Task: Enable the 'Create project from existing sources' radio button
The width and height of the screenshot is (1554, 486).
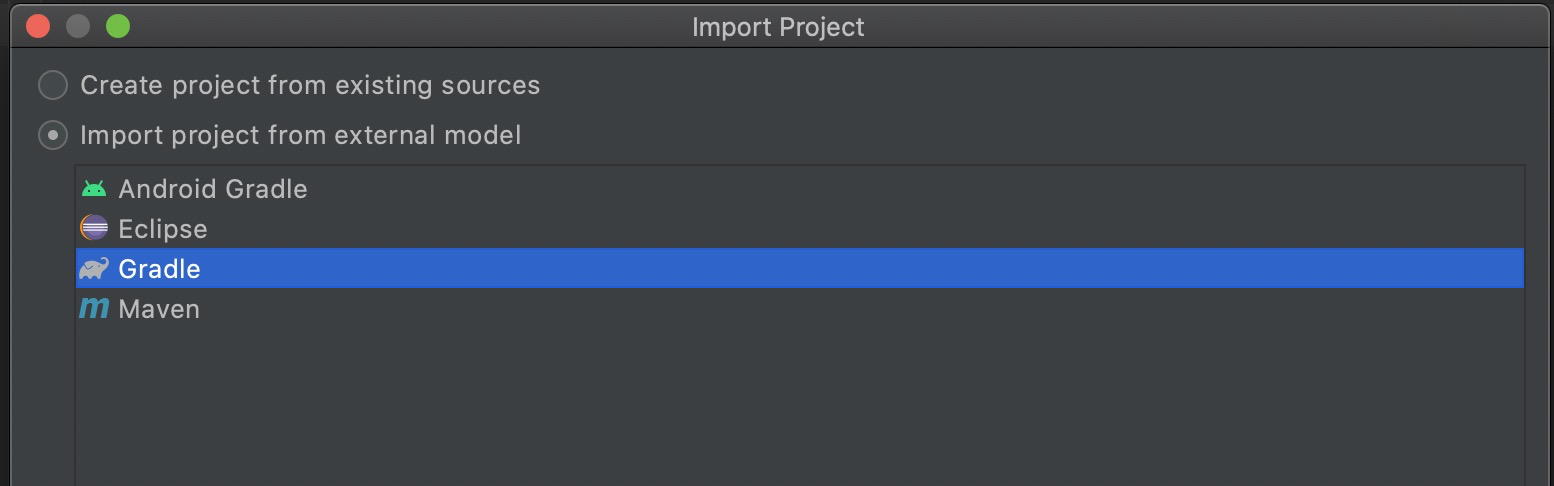Action: point(53,85)
